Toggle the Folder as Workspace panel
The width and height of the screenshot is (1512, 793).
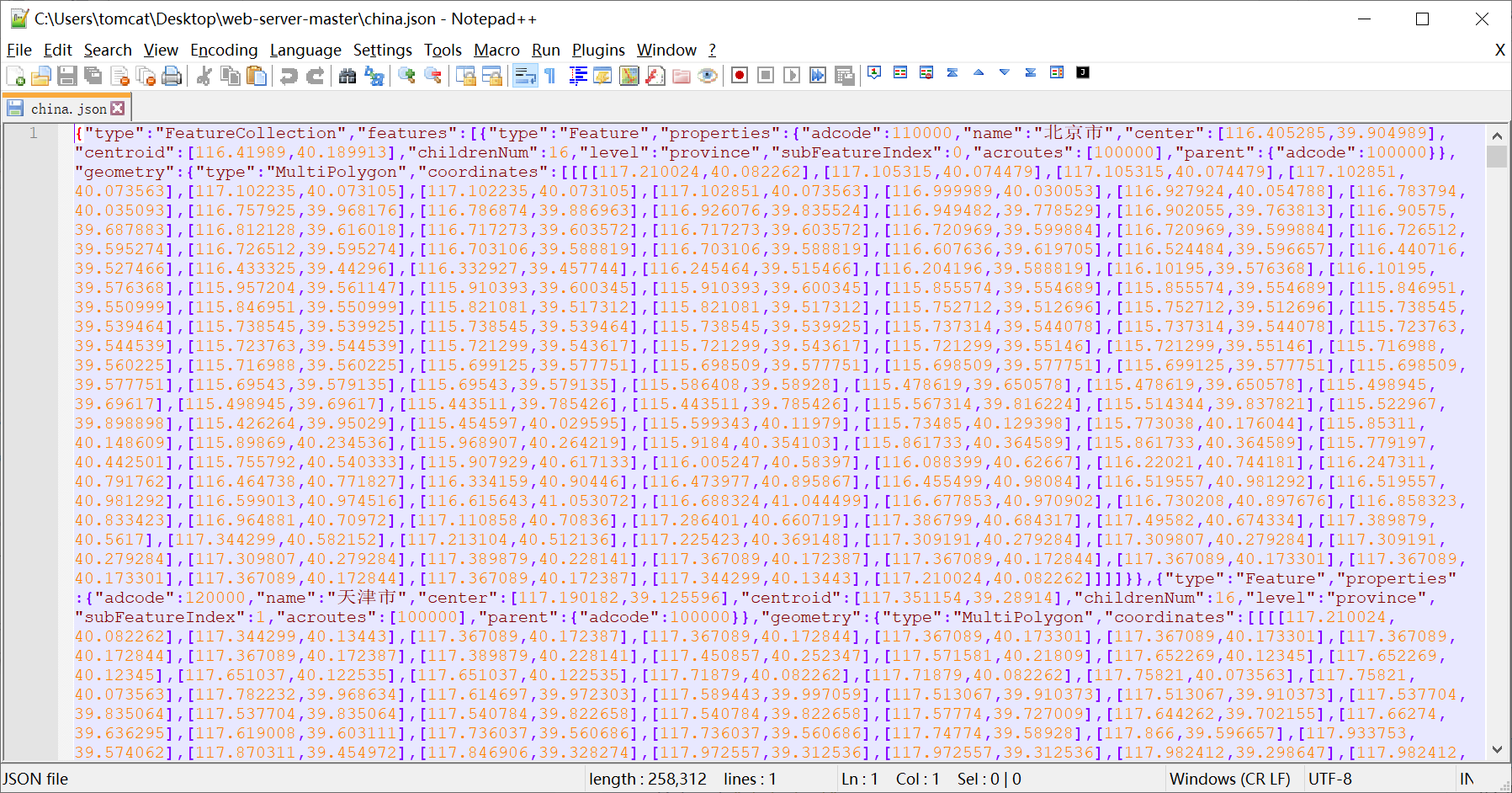pyautogui.click(x=682, y=77)
